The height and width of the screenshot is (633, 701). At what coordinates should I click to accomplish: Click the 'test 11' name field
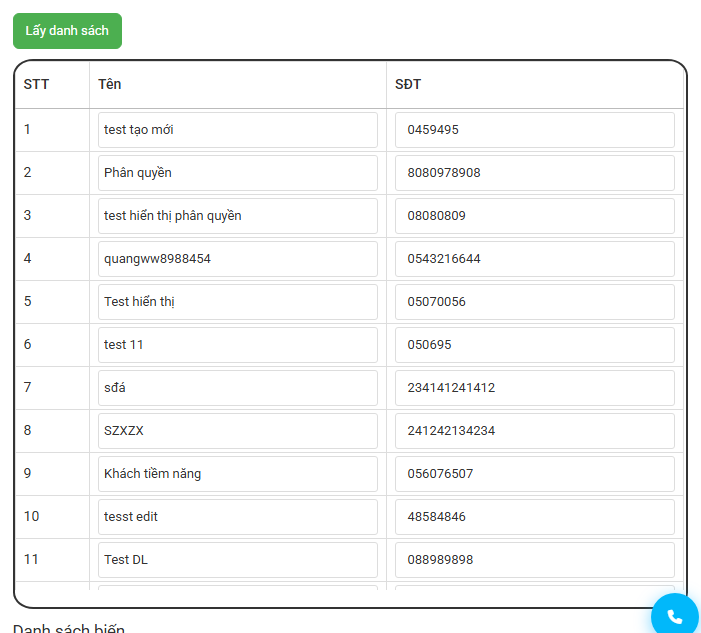(238, 345)
